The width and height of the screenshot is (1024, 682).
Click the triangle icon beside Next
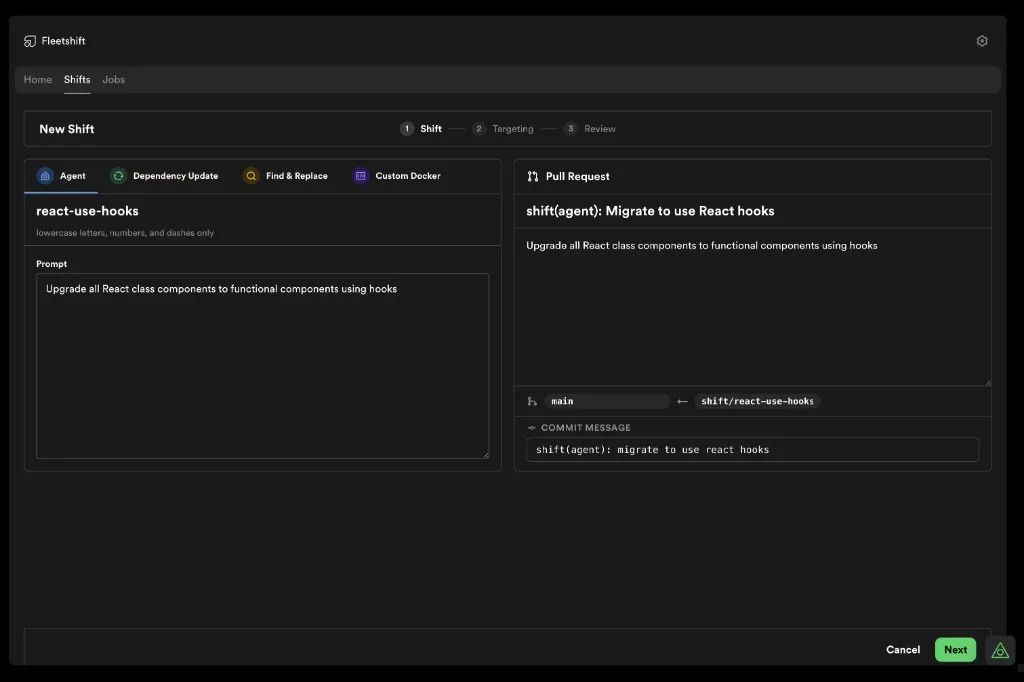[1000, 651]
